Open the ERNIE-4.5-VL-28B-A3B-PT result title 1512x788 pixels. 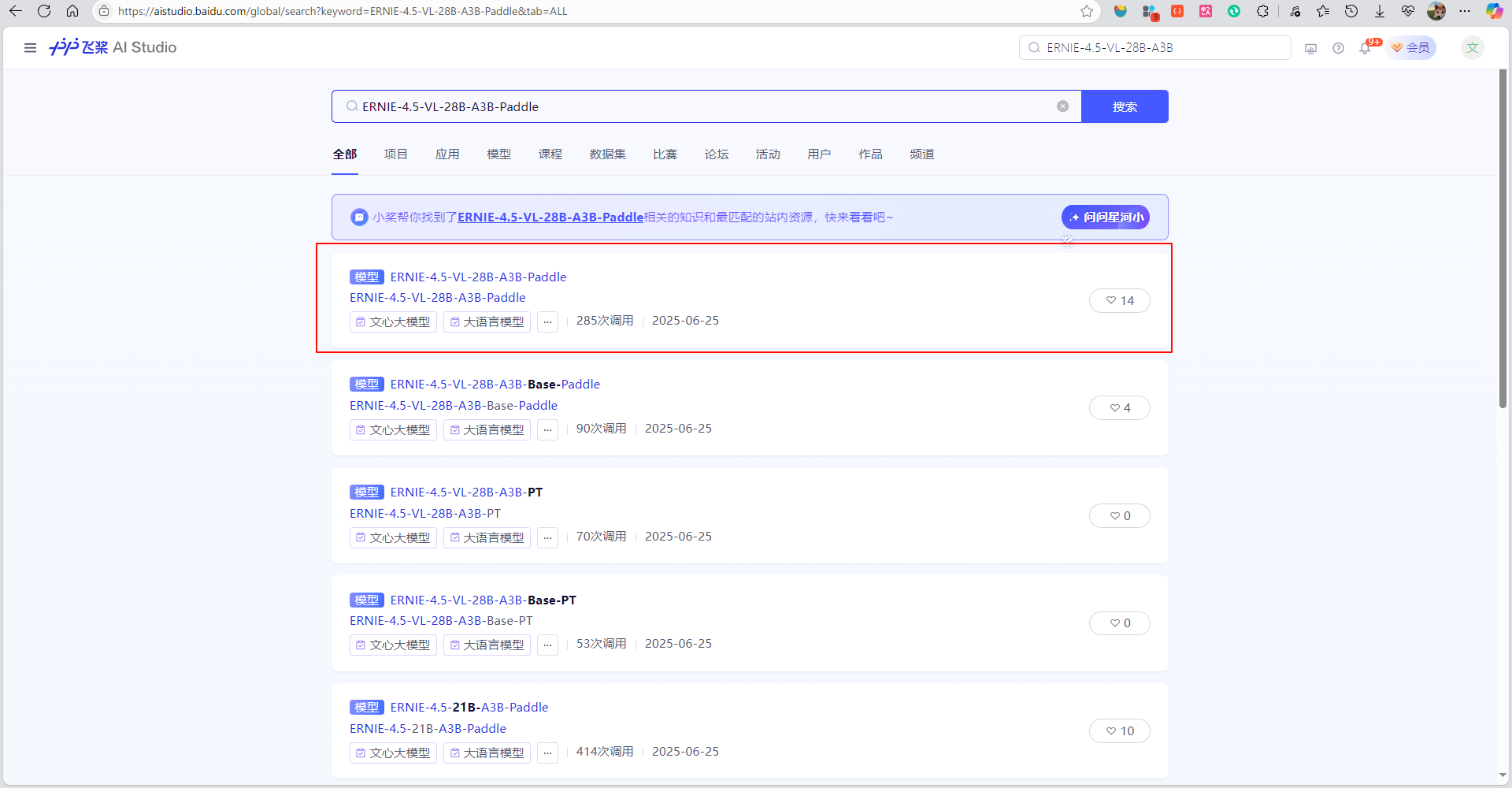point(466,492)
